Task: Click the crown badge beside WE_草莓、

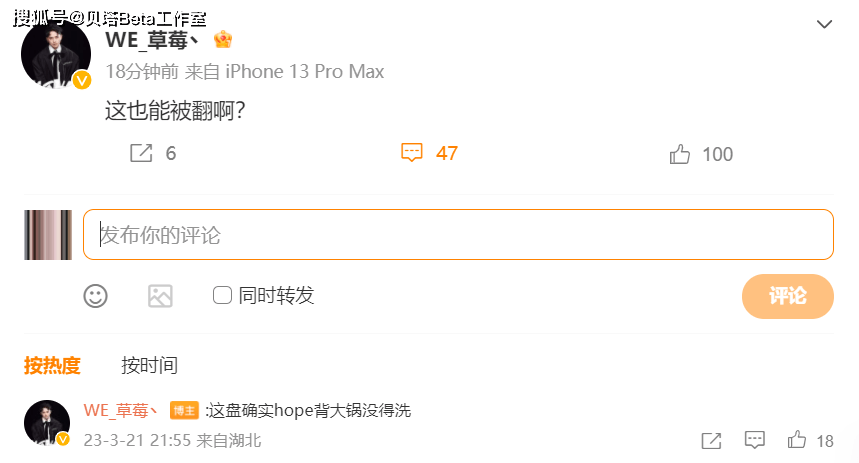Action: click(x=223, y=39)
